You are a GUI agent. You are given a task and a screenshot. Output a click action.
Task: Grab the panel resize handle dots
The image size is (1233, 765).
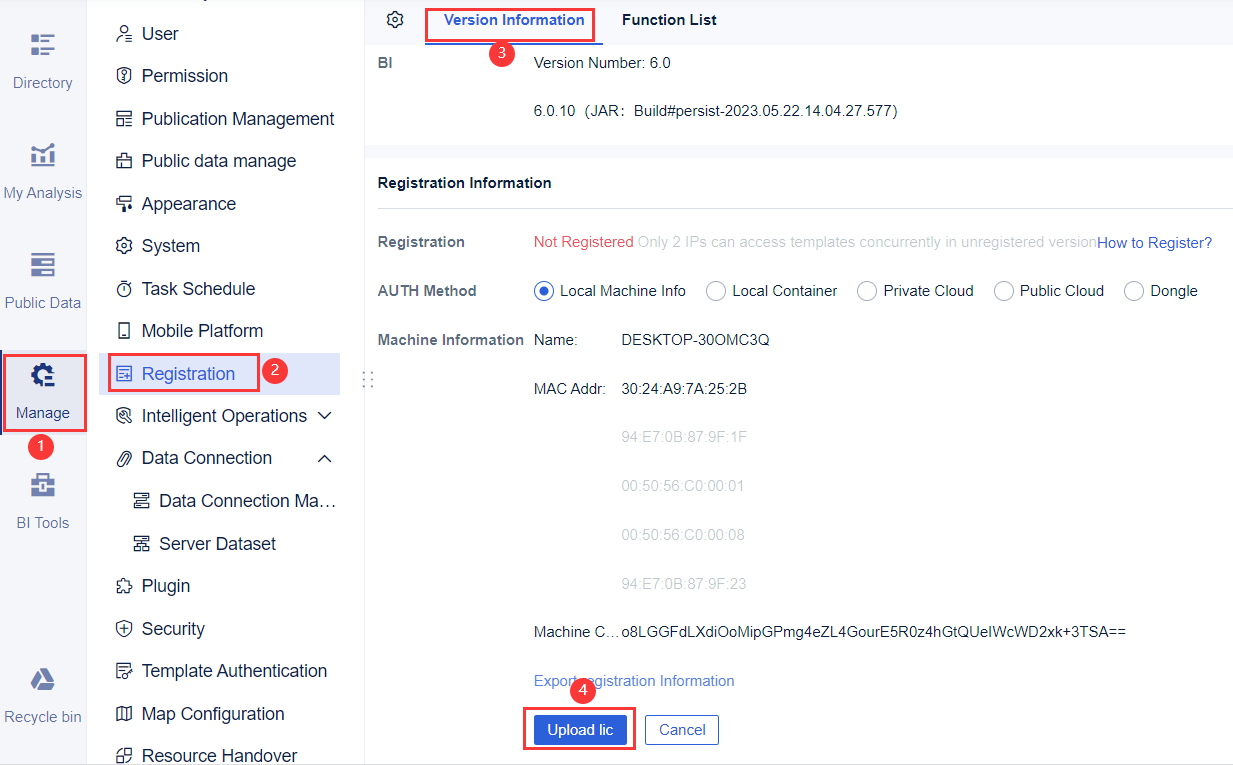[368, 380]
